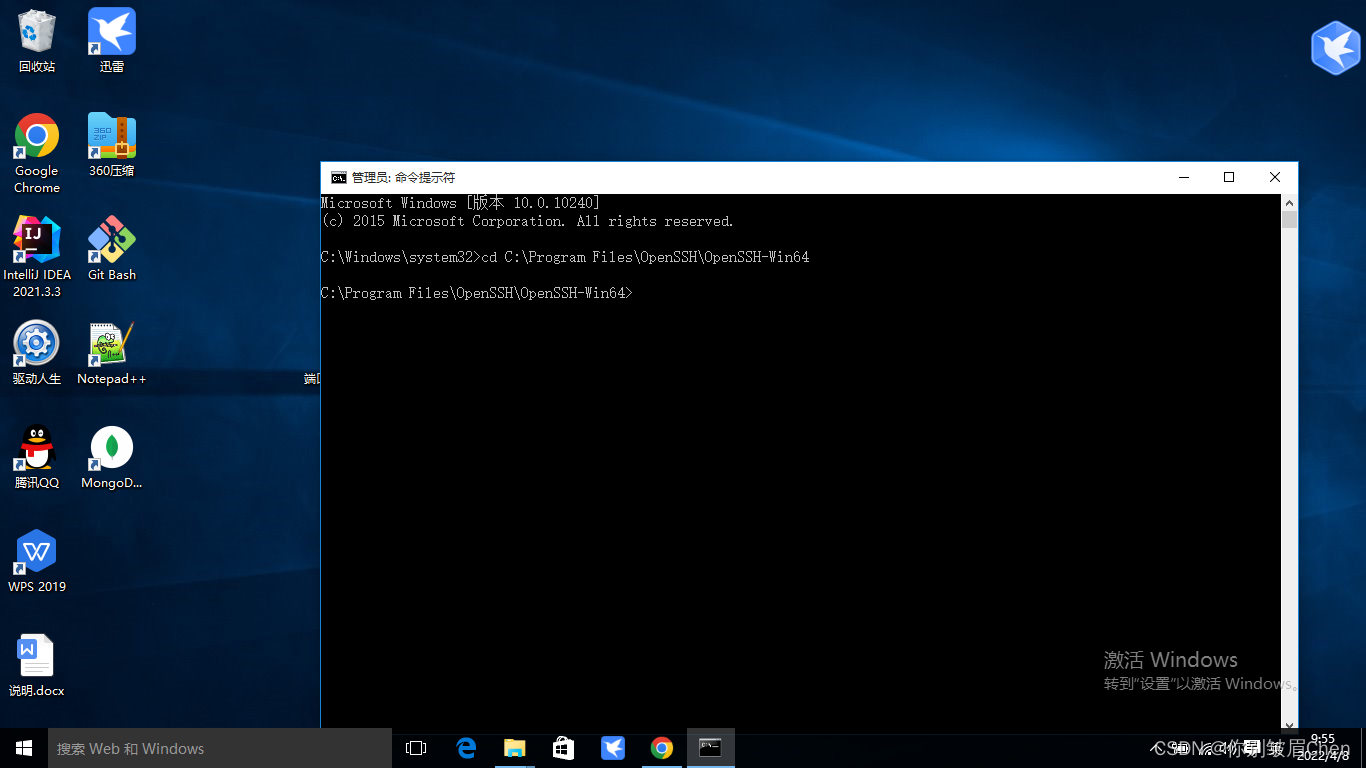This screenshot has height=768, width=1366.
Task: Select the 360压缩 archive icon
Action: pos(111,137)
